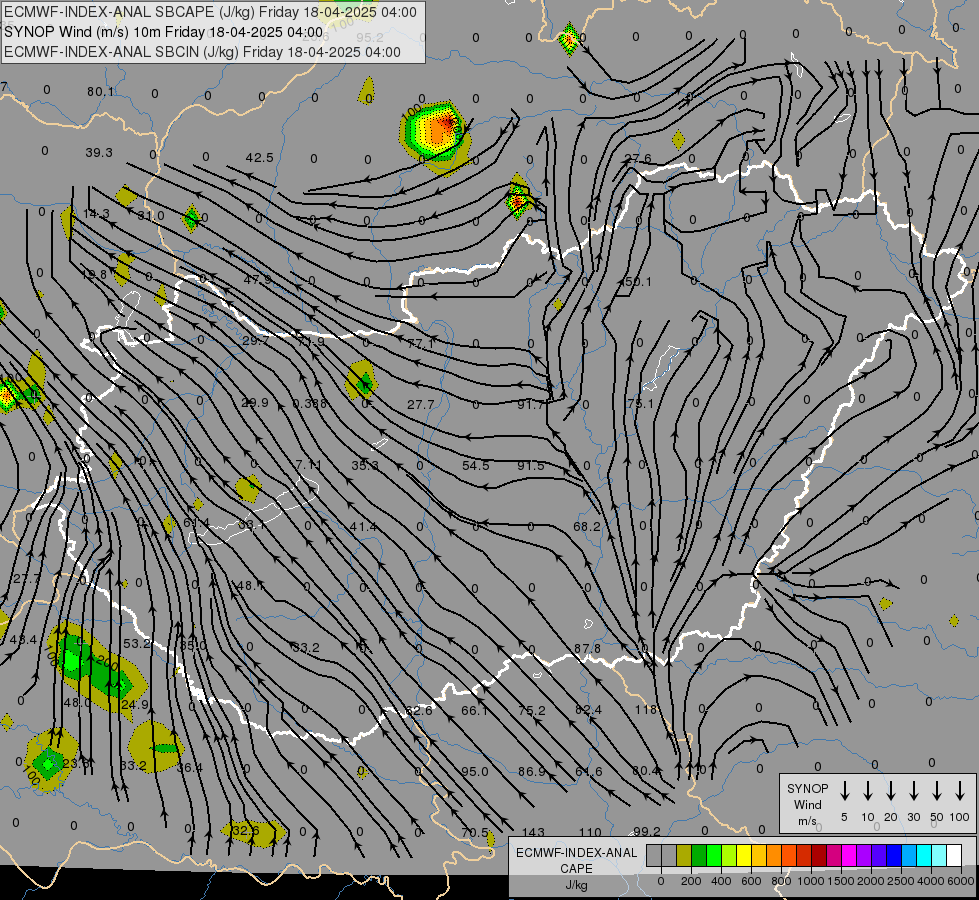Image resolution: width=979 pixels, height=900 pixels.
Task: Click the 100 m/s wind arrow in legend
Action: click(960, 790)
